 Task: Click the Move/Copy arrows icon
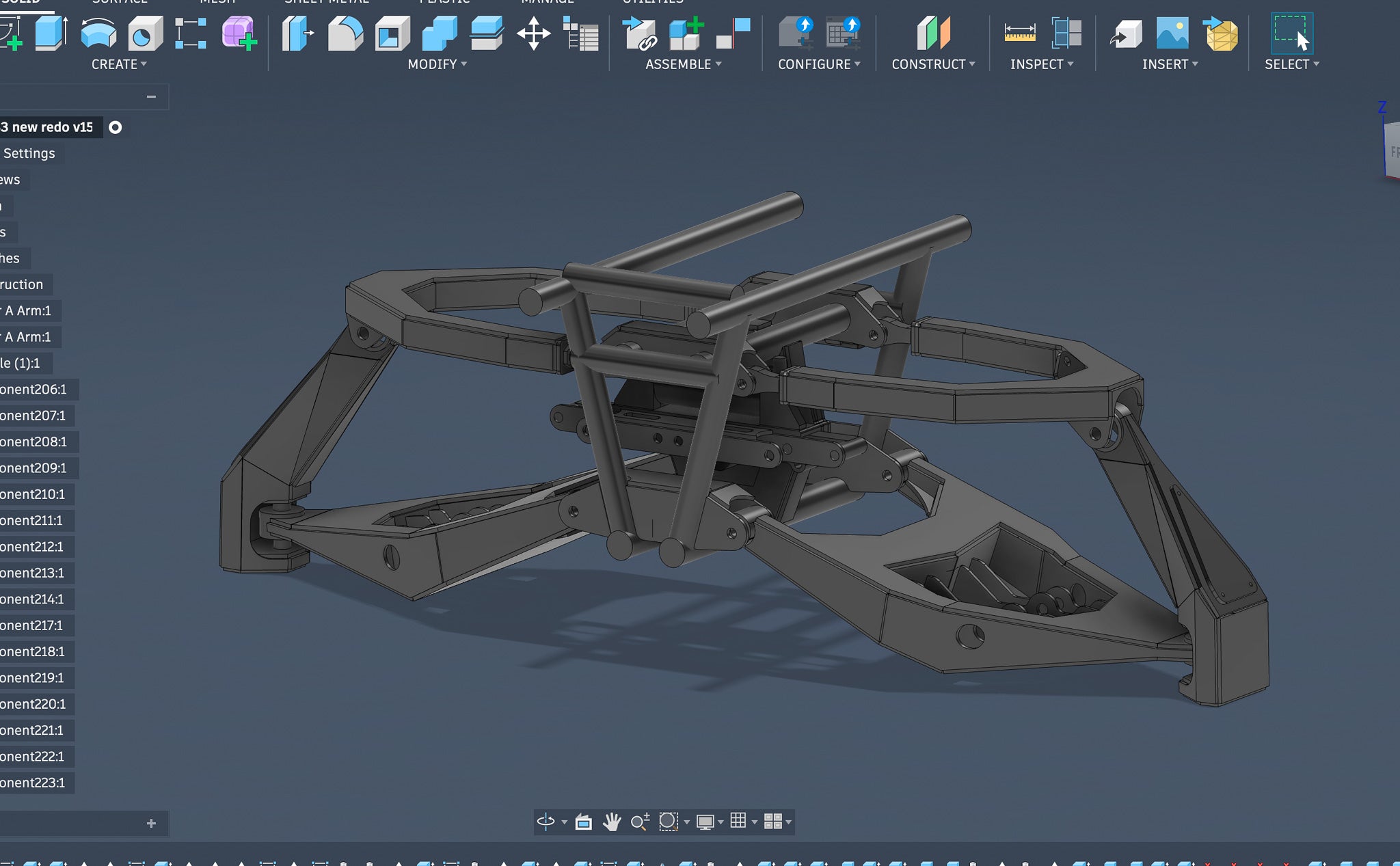[x=533, y=33]
